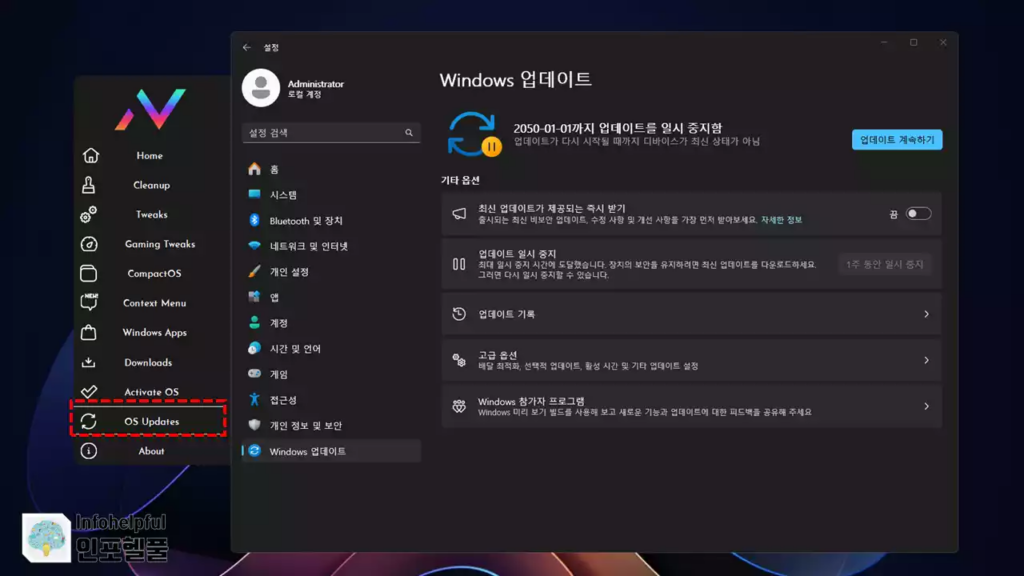This screenshot has width=1024, height=576.
Task: Expand 고급 옵션 chevron
Action: click(x=926, y=360)
